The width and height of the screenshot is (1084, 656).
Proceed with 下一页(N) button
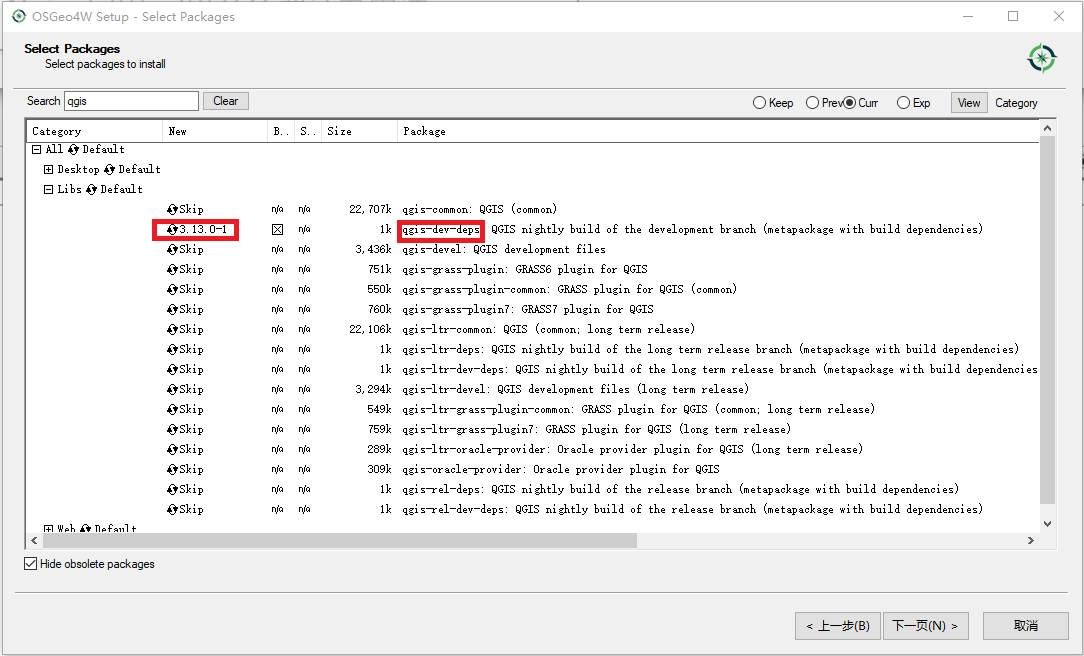pos(926,626)
